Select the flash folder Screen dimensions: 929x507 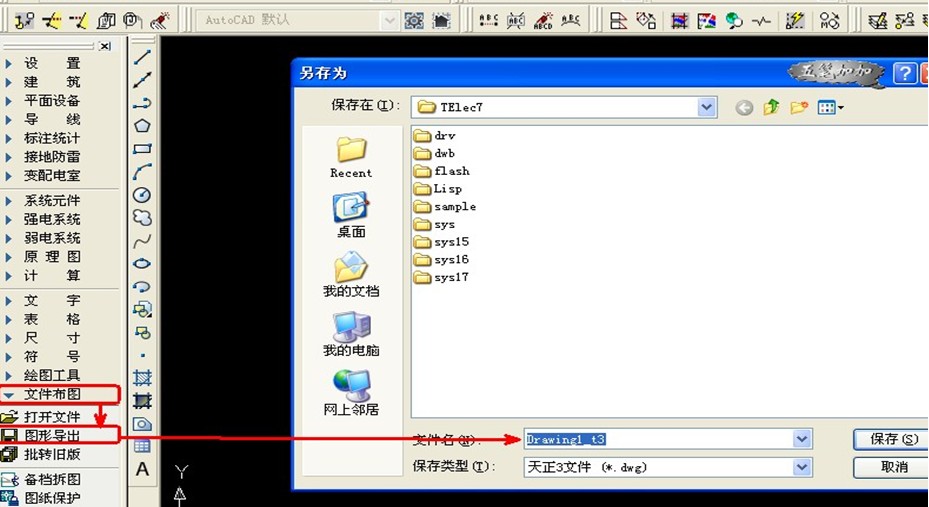click(442, 171)
